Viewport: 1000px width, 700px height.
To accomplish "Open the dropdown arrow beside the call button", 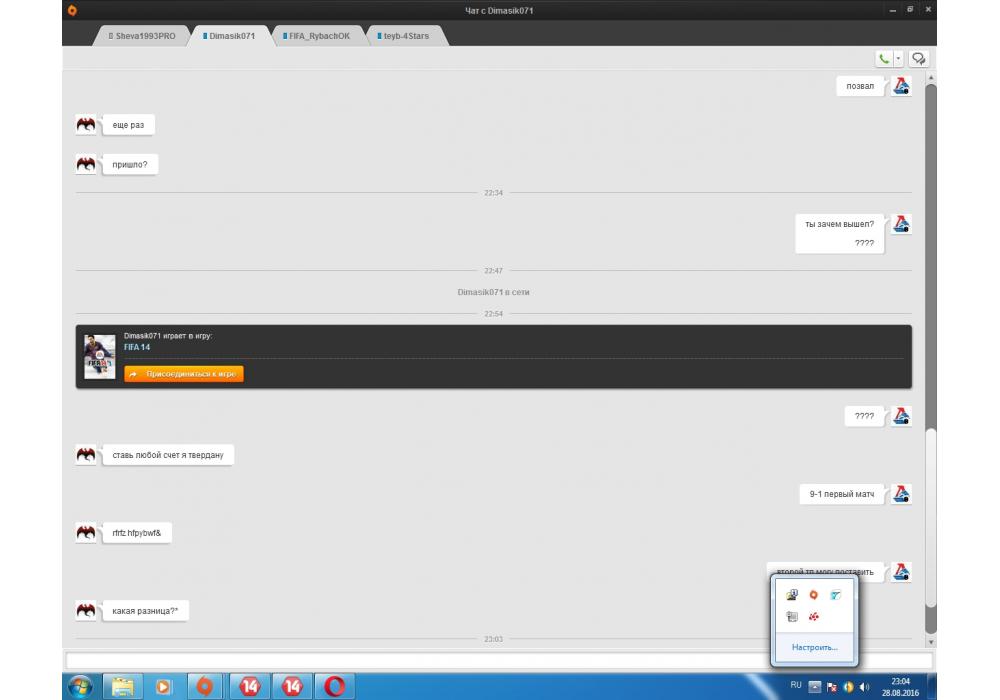I will tap(899, 59).
